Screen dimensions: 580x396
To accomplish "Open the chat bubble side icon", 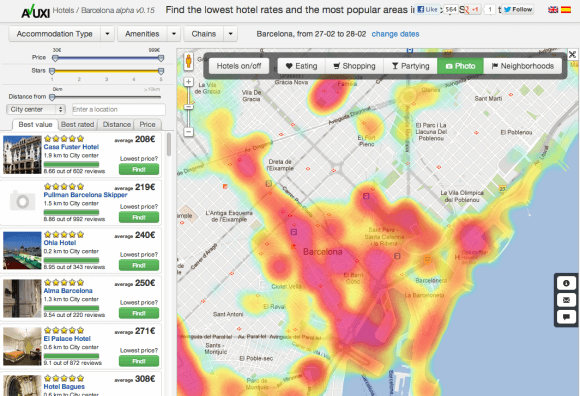I will pyautogui.click(x=566, y=317).
